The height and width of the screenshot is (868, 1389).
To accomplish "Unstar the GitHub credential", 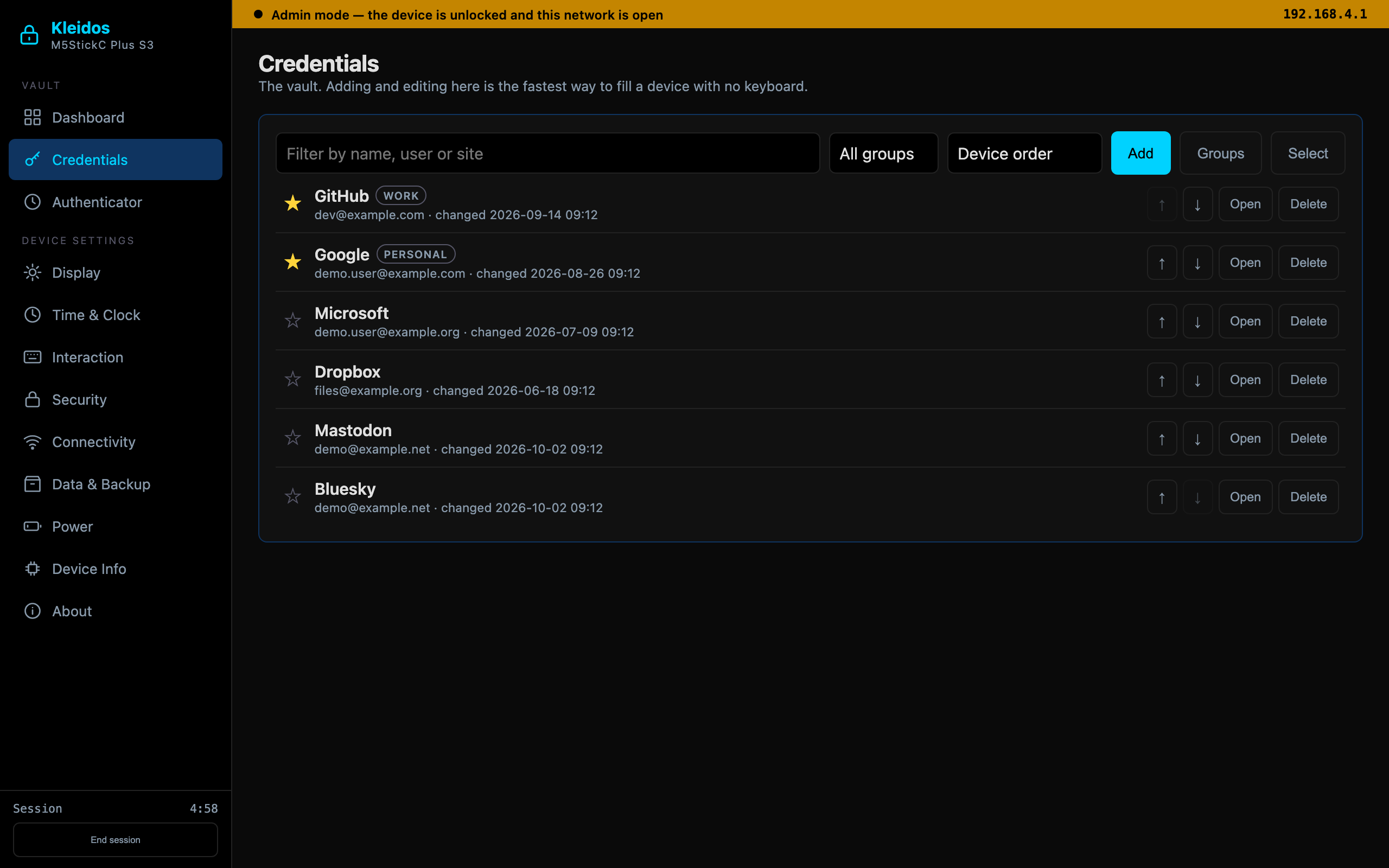I will (x=293, y=203).
